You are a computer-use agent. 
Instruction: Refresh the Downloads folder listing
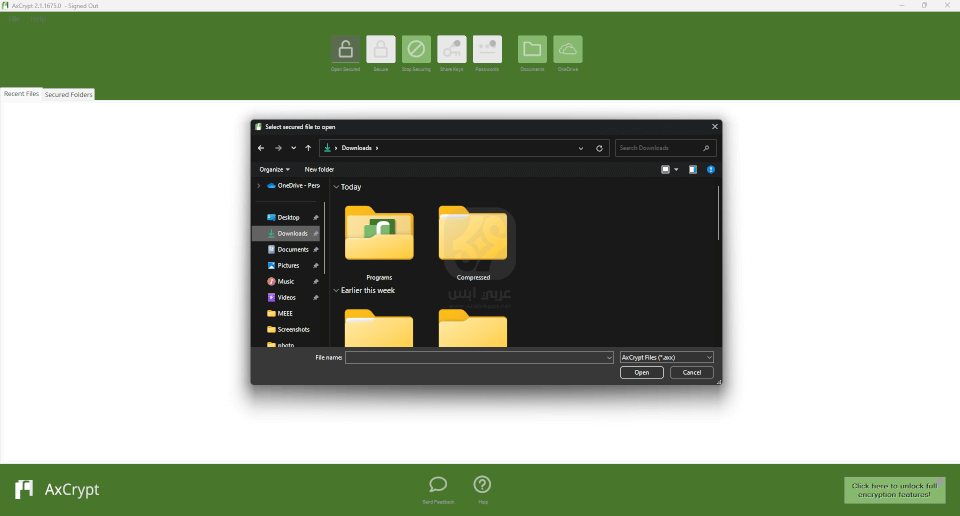600,148
